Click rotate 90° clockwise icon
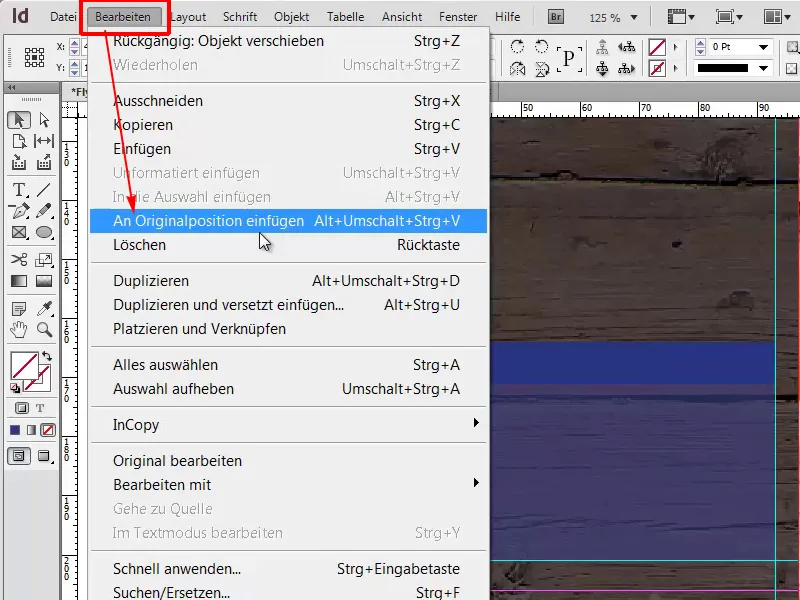The image size is (800, 600). 517,47
